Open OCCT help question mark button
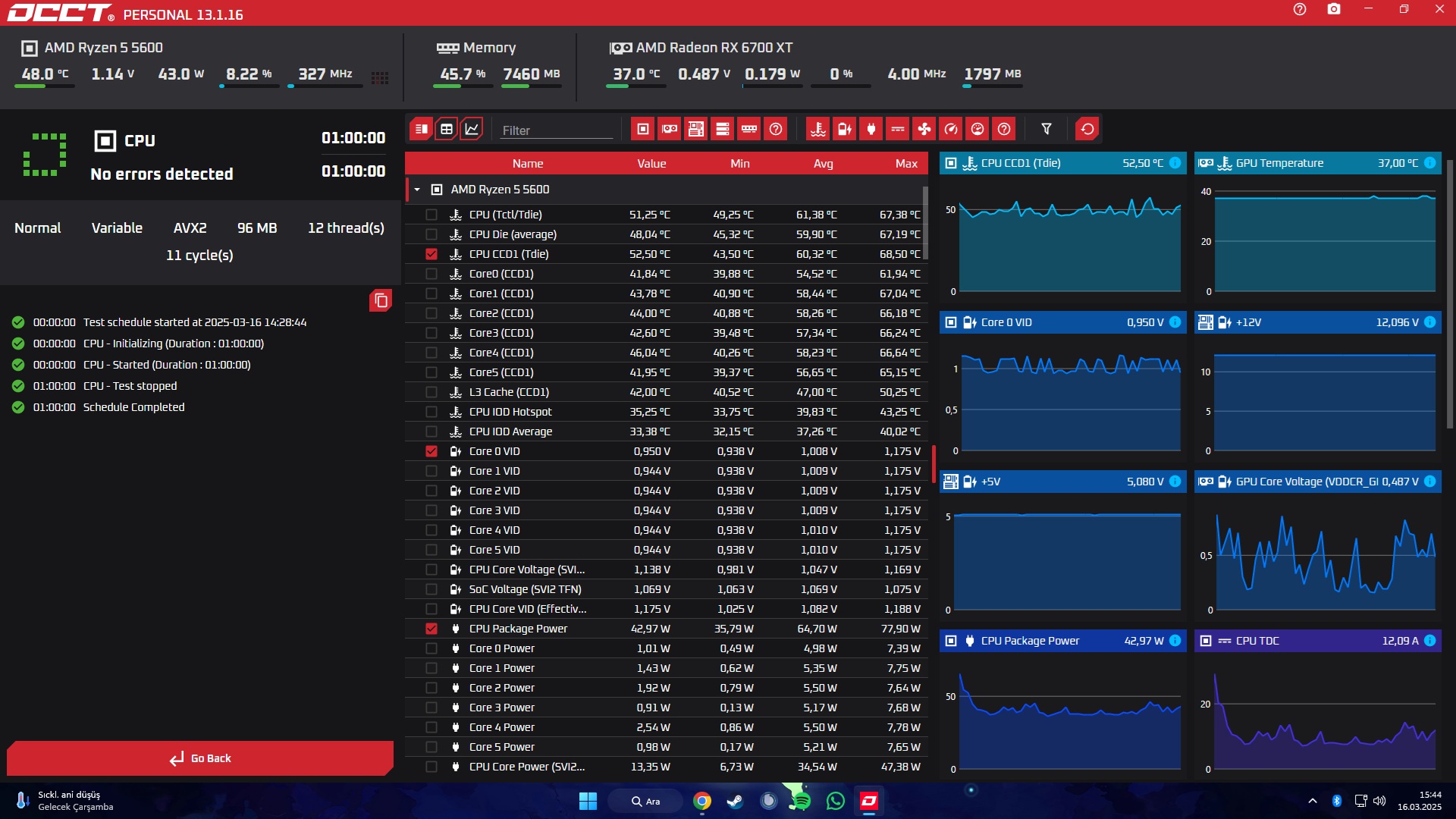Screen dimensions: 1456x819 1300,10
